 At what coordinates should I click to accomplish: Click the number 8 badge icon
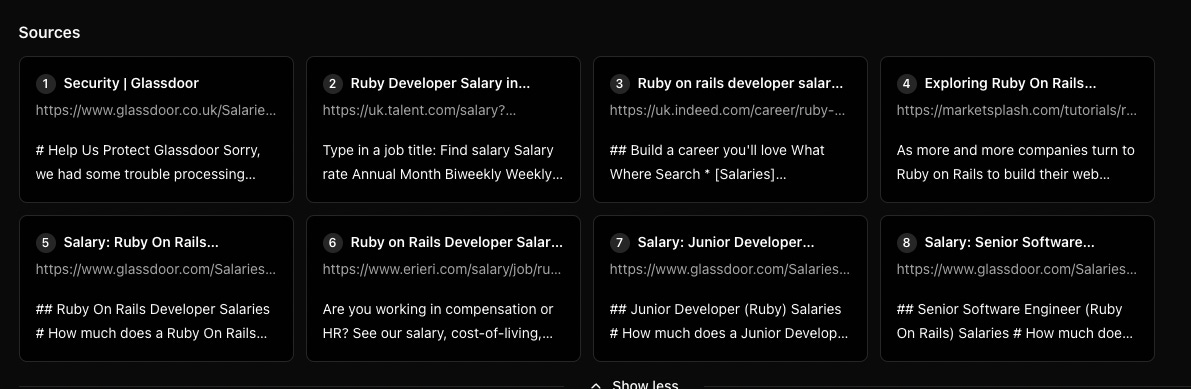906,243
